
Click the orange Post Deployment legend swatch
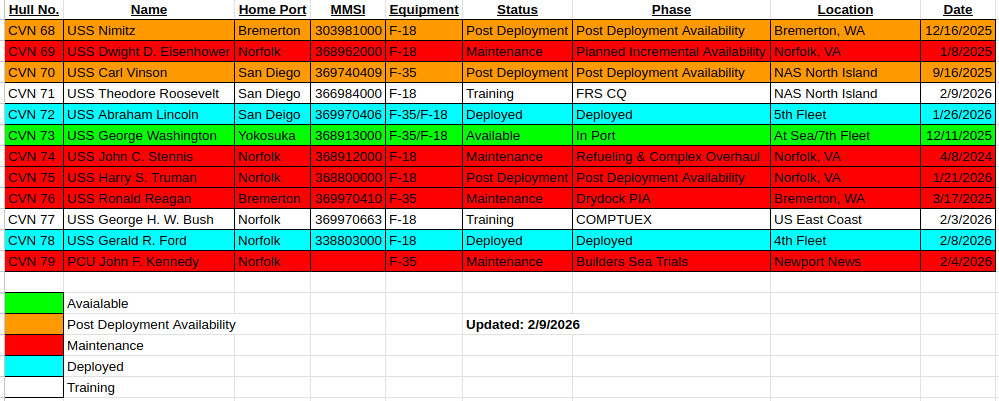pyautogui.click(x=34, y=324)
